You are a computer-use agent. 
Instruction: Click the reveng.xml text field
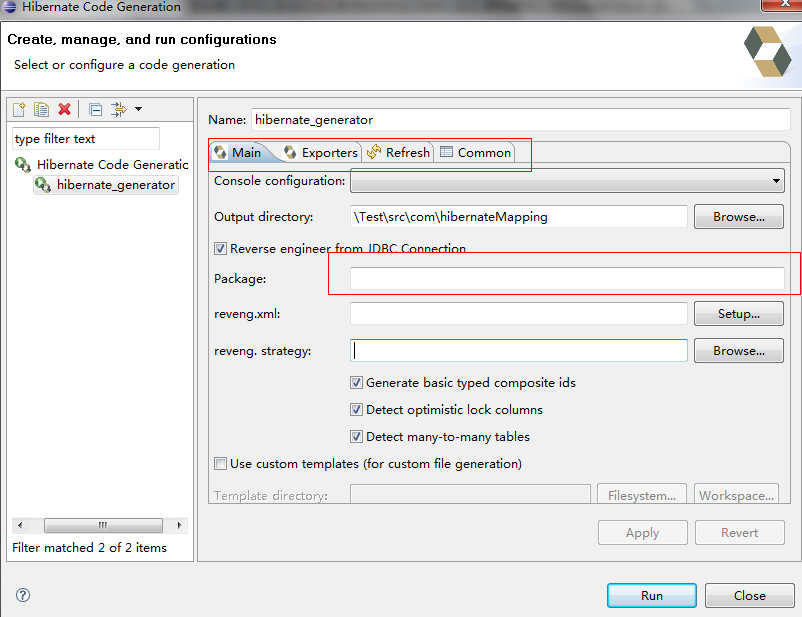point(519,314)
